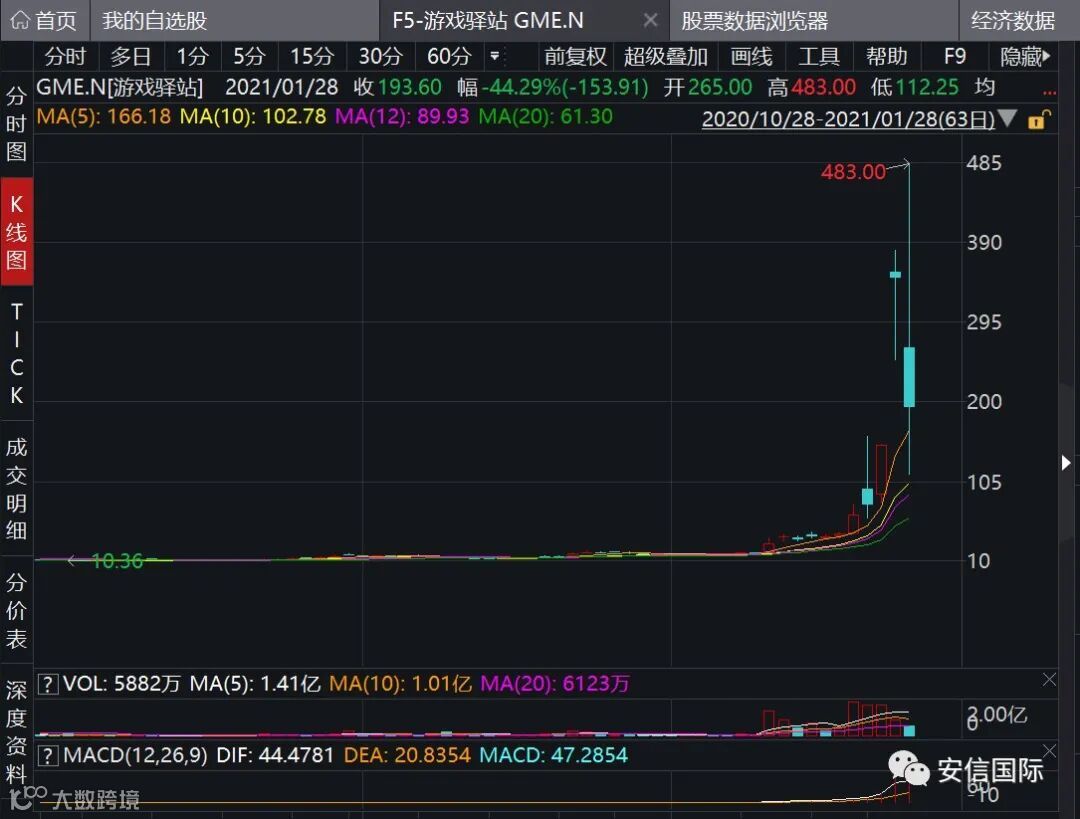This screenshot has width=1080, height=819.
Task: Open 帮助 help menu
Action: point(886,56)
